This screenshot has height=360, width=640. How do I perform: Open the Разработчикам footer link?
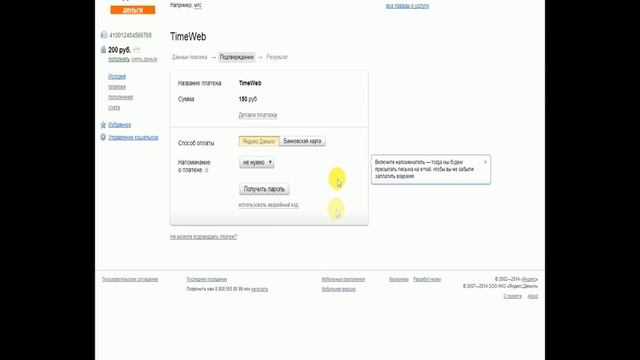point(427,279)
